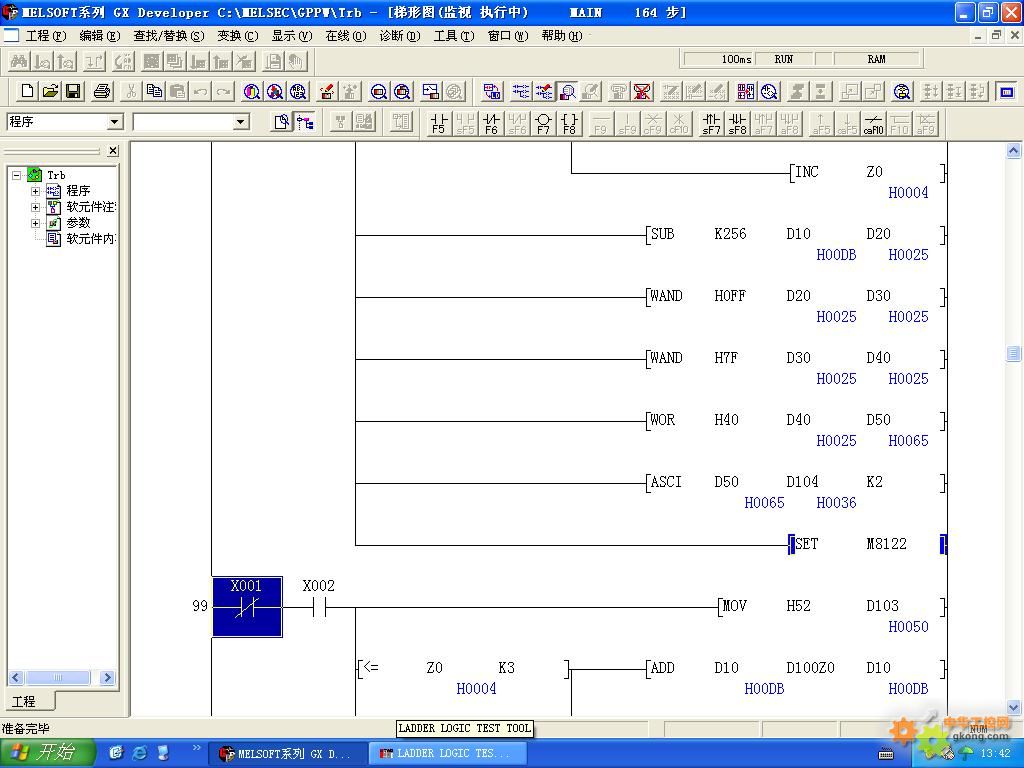Insert a coil using the F7 button
The image size is (1024, 768).
(x=543, y=122)
